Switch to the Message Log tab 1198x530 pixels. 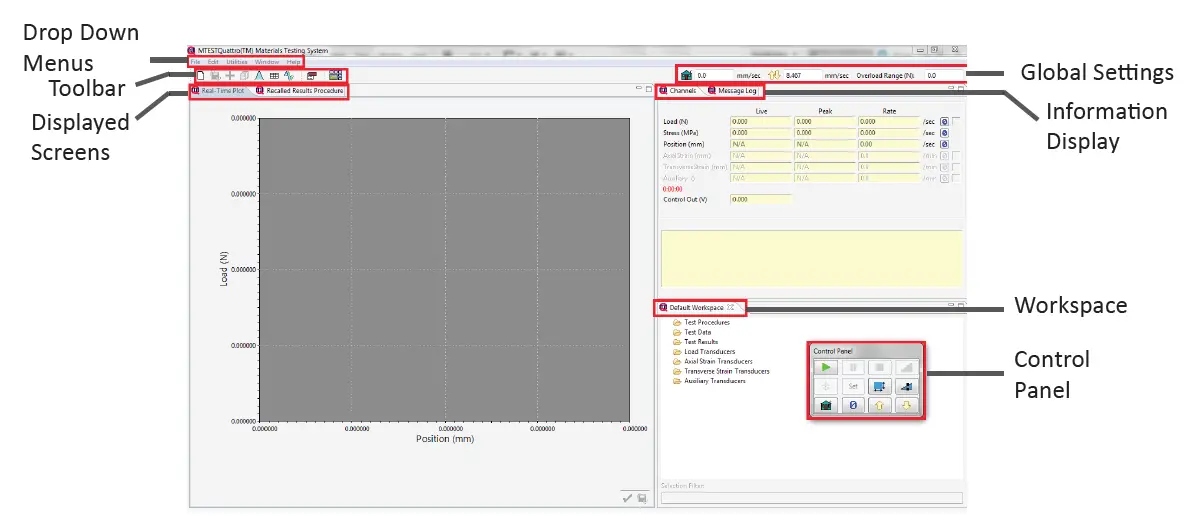tap(735, 91)
